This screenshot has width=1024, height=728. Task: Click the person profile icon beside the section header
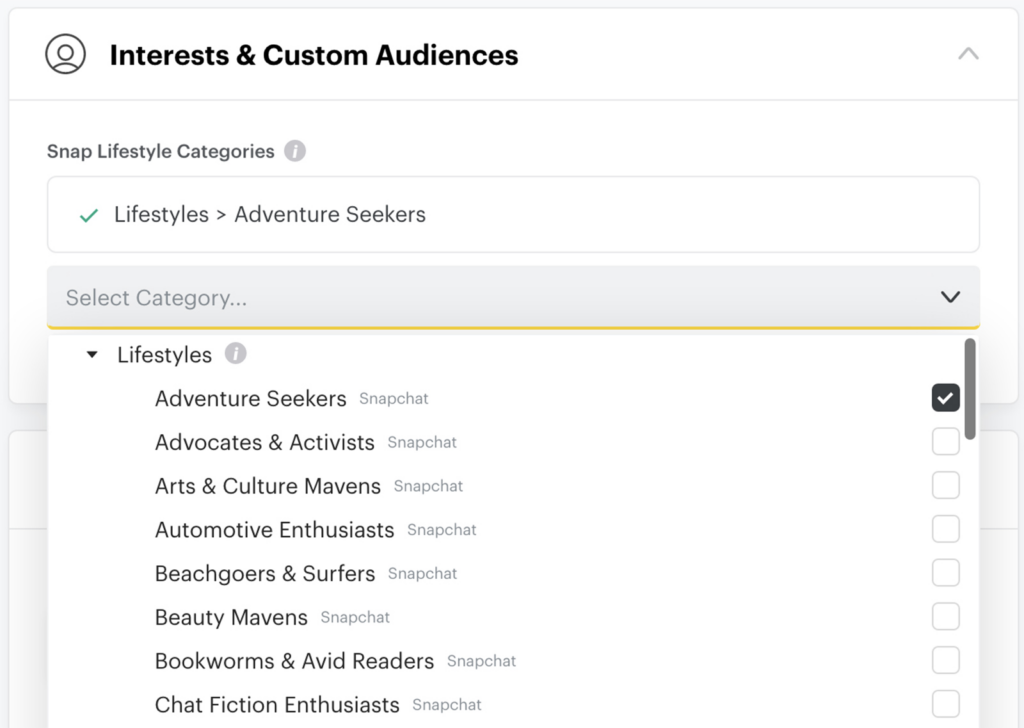click(64, 55)
